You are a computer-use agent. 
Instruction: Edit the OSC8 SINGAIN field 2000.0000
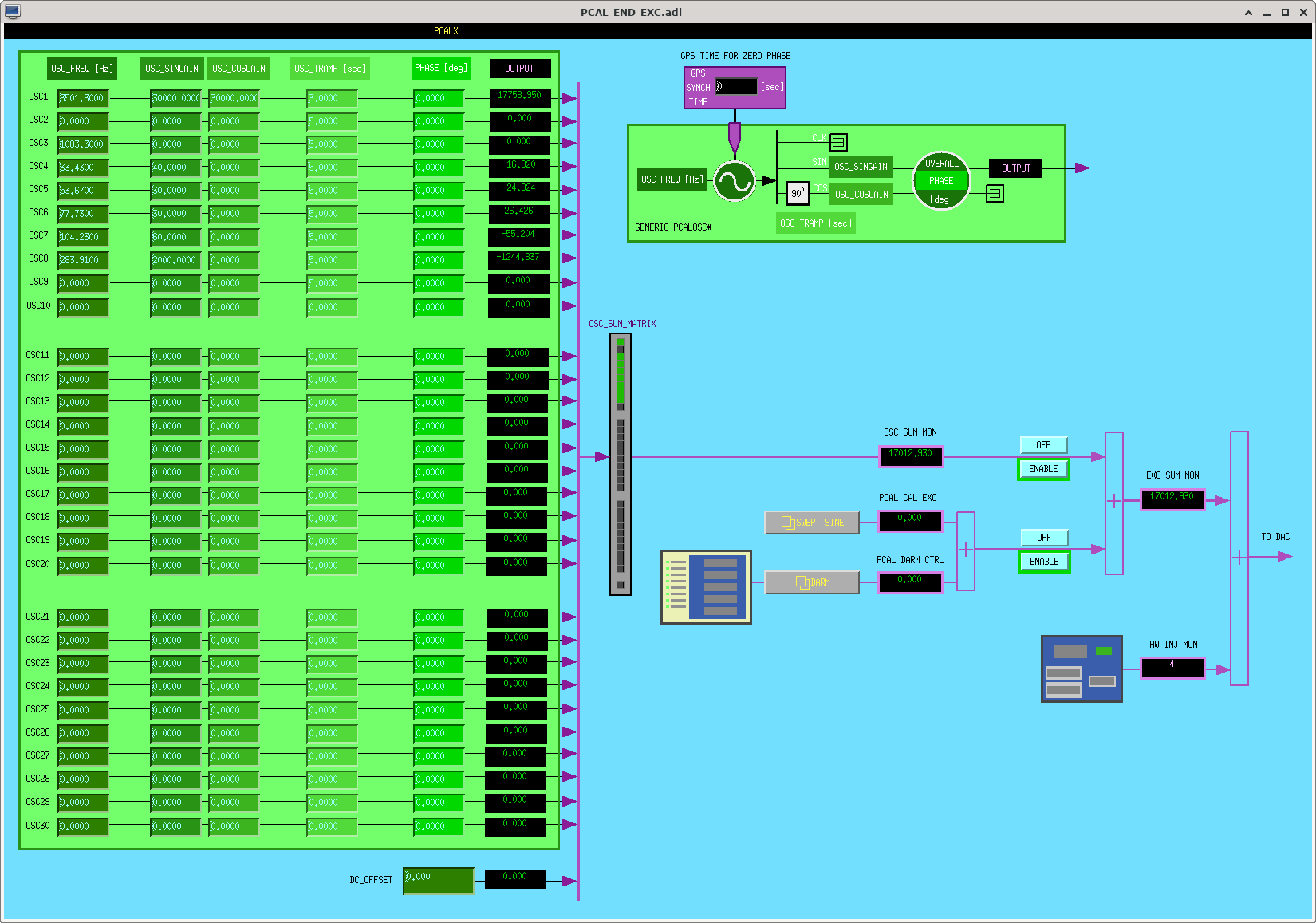pyautogui.click(x=175, y=260)
